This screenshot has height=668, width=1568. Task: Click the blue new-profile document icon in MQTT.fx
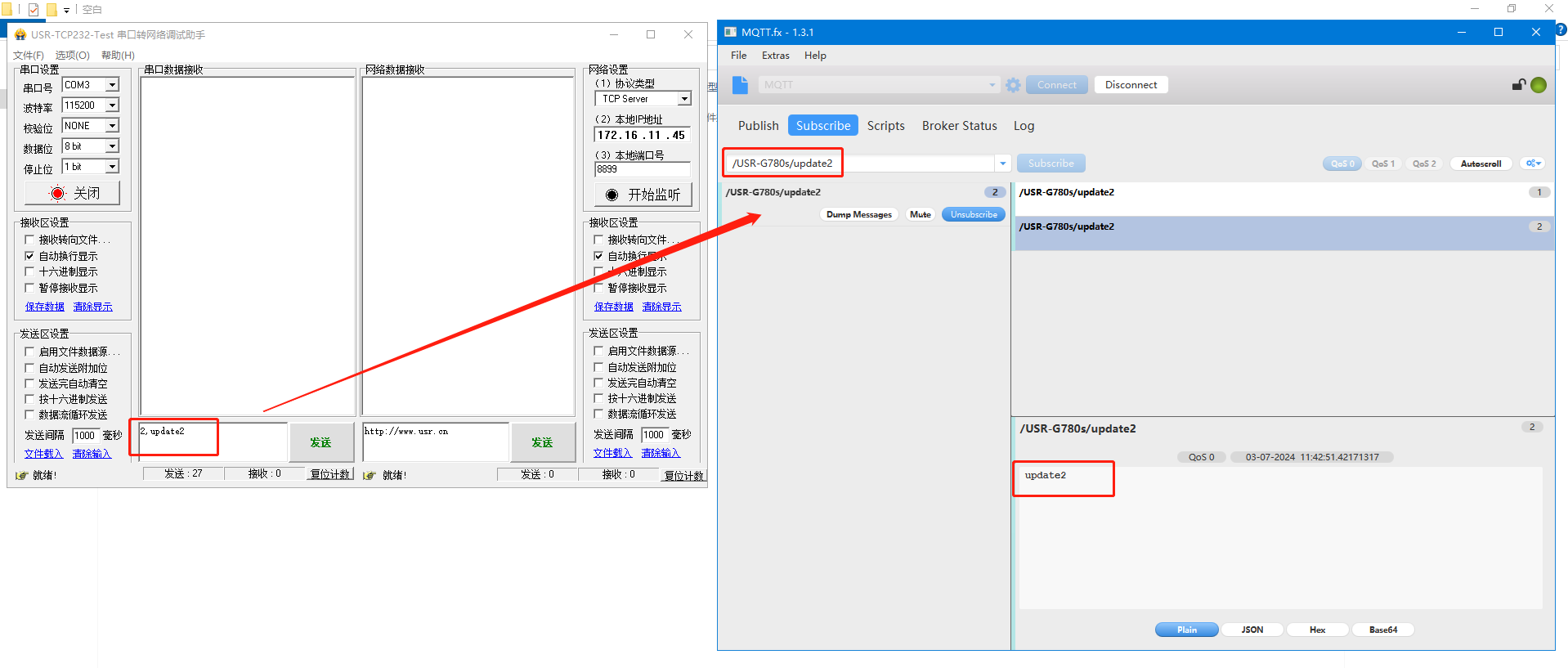point(740,85)
